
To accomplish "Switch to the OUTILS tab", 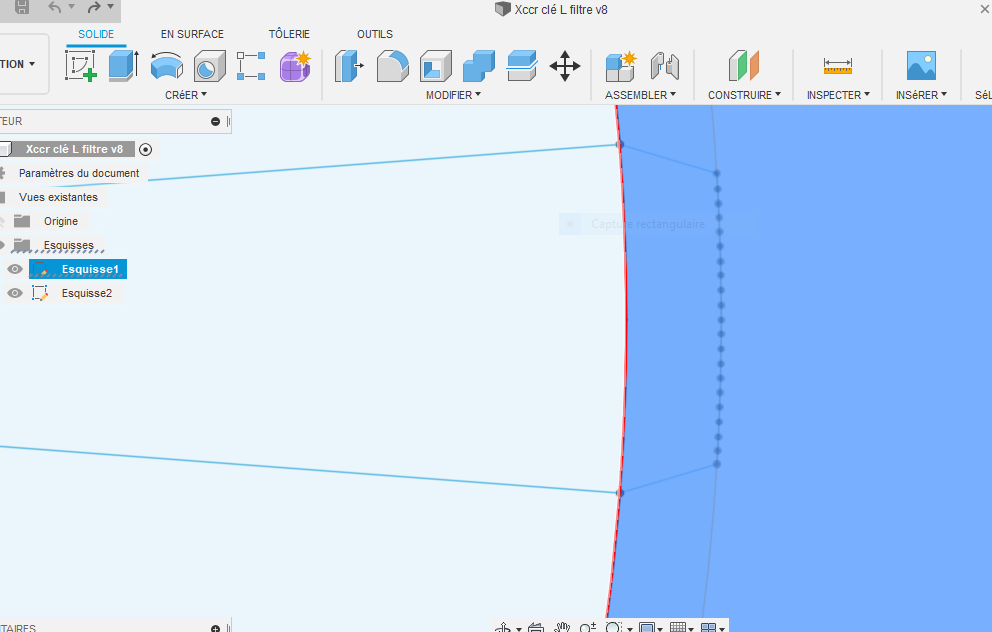I will pyautogui.click(x=375, y=34).
